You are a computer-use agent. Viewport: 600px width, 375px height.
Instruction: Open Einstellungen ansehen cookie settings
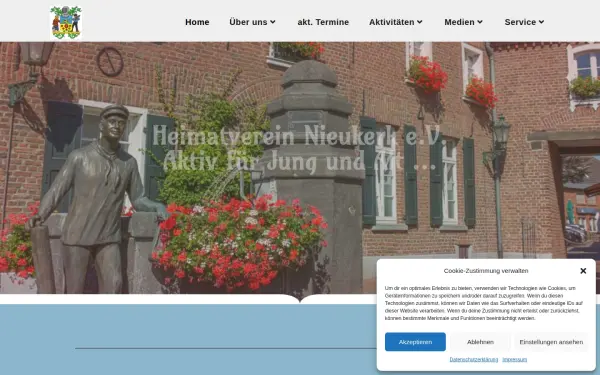(551, 342)
